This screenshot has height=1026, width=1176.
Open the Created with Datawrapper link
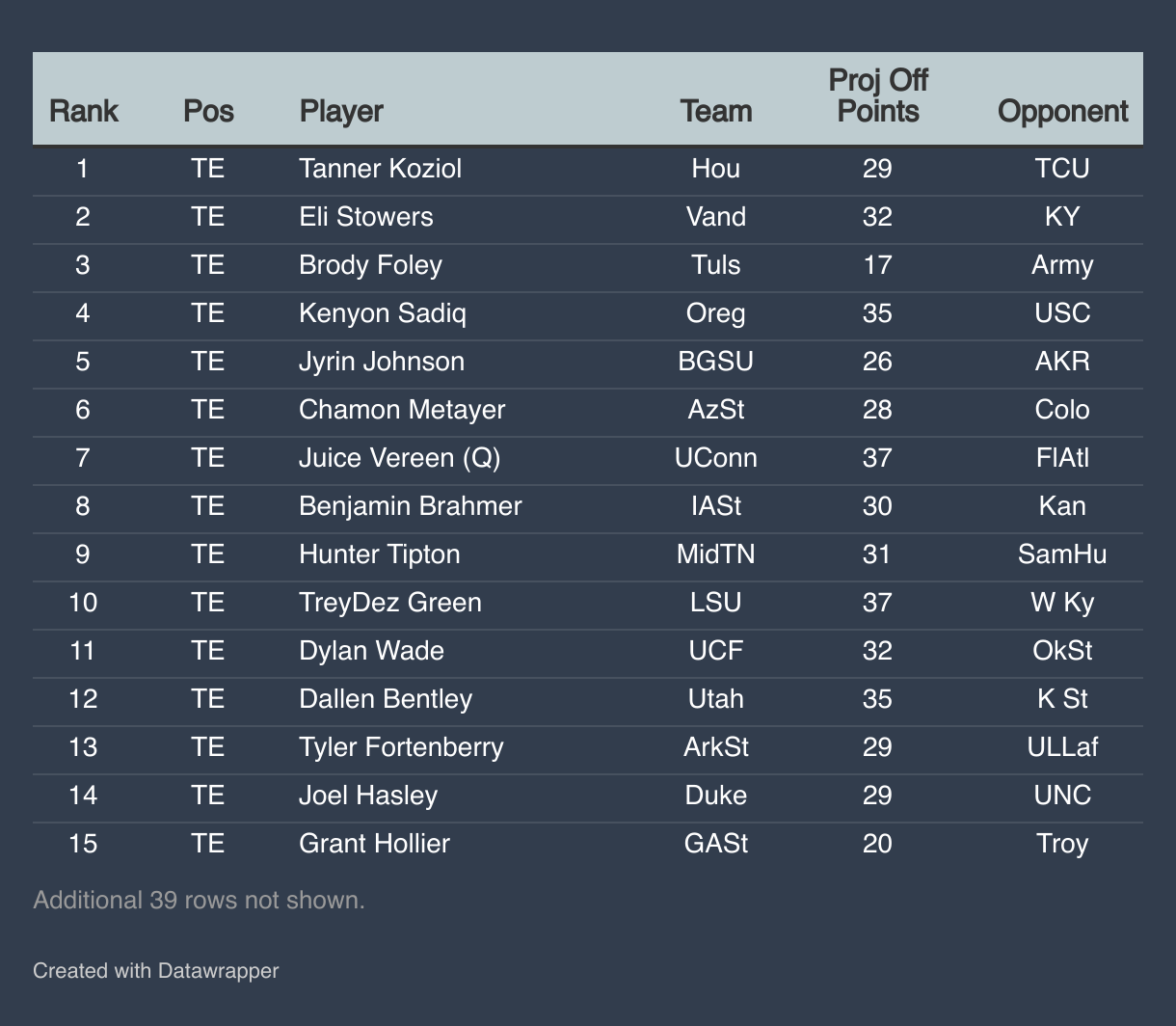pos(156,970)
